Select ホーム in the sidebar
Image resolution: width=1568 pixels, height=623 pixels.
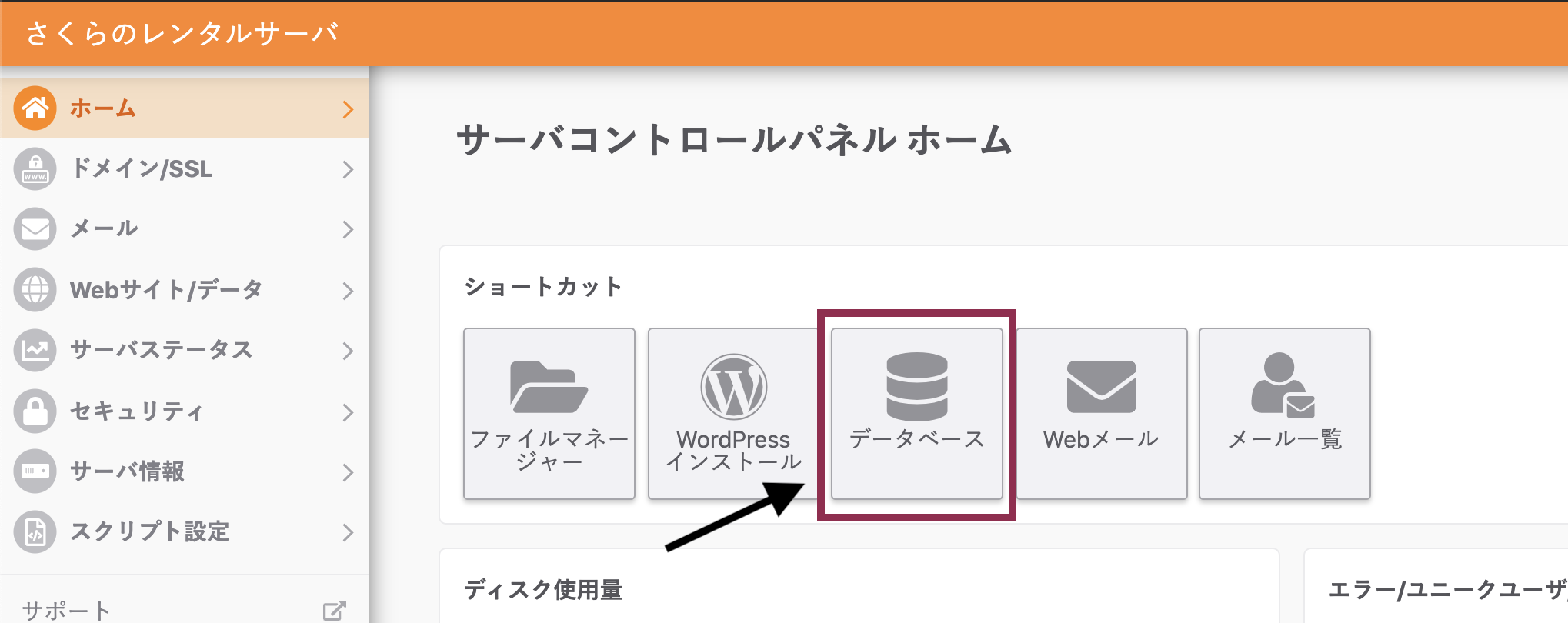pyautogui.click(x=185, y=108)
